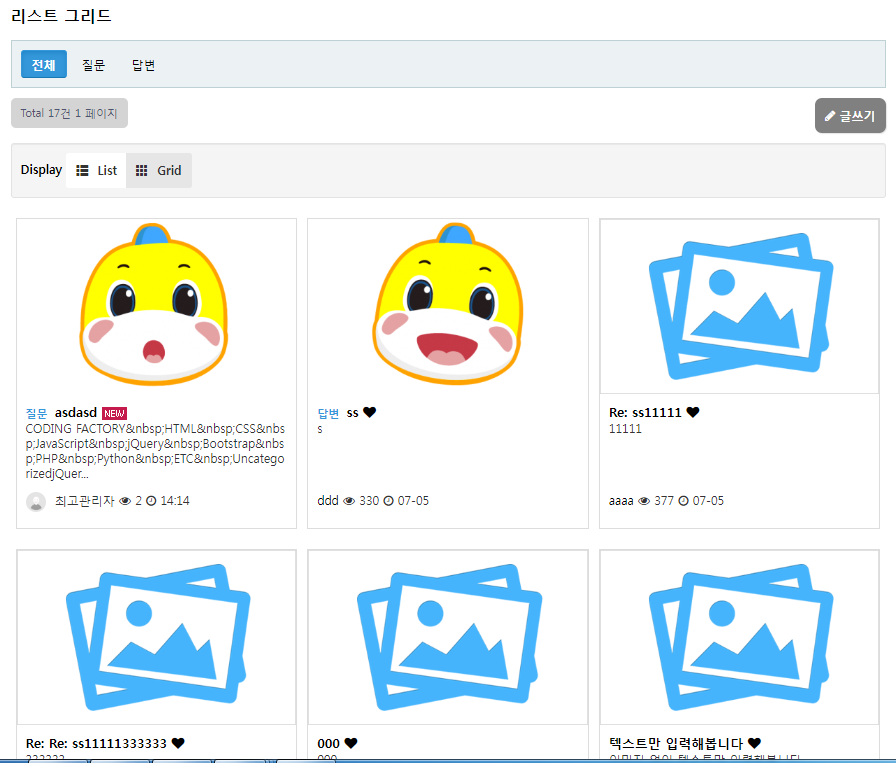Click heart icon next to Re: ss11111
This screenshot has width=896, height=763.
coord(692,412)
